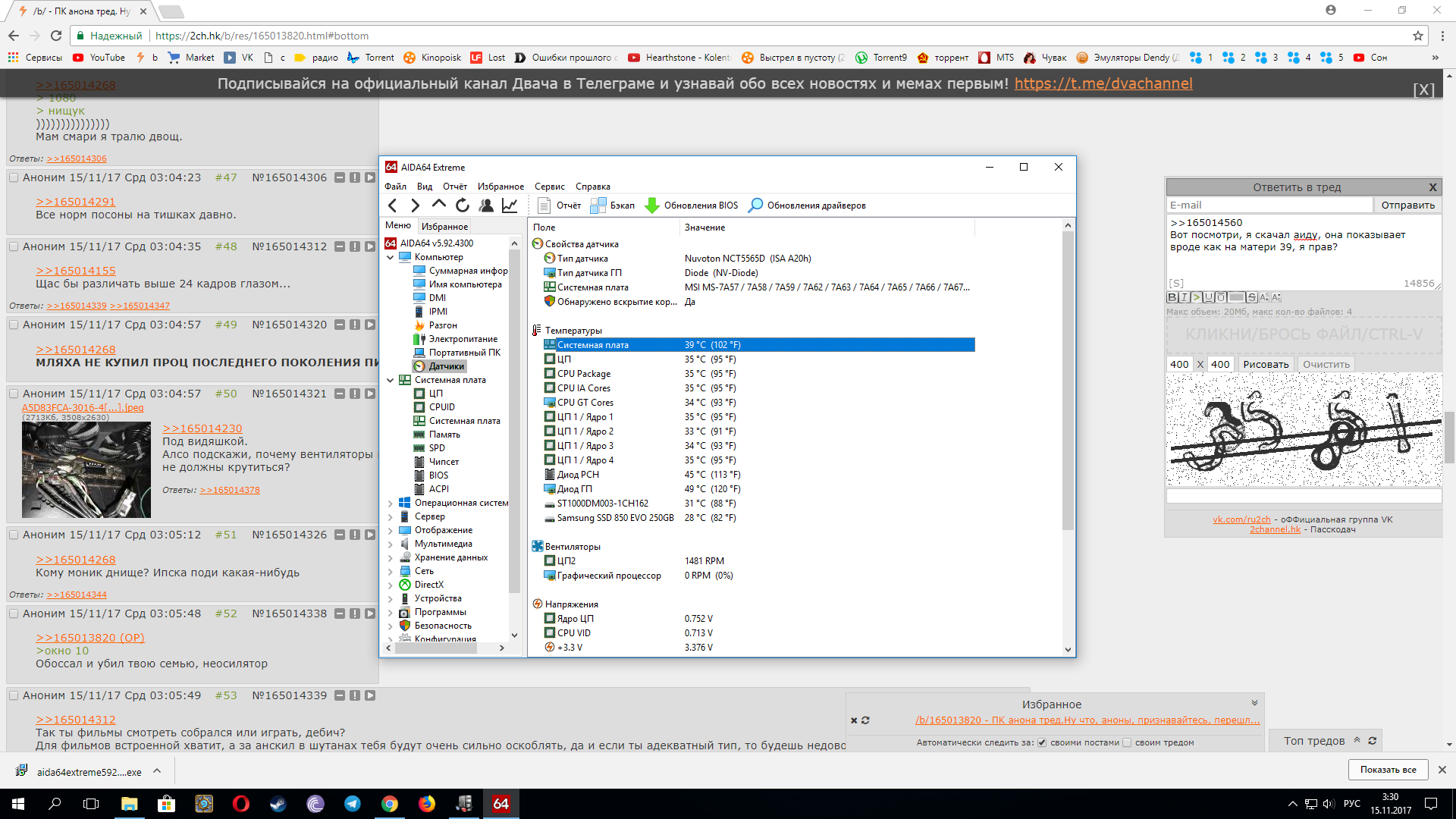The image size is (1456, 819).
Task: Select the SPD tree item
Action: [437, 448]
